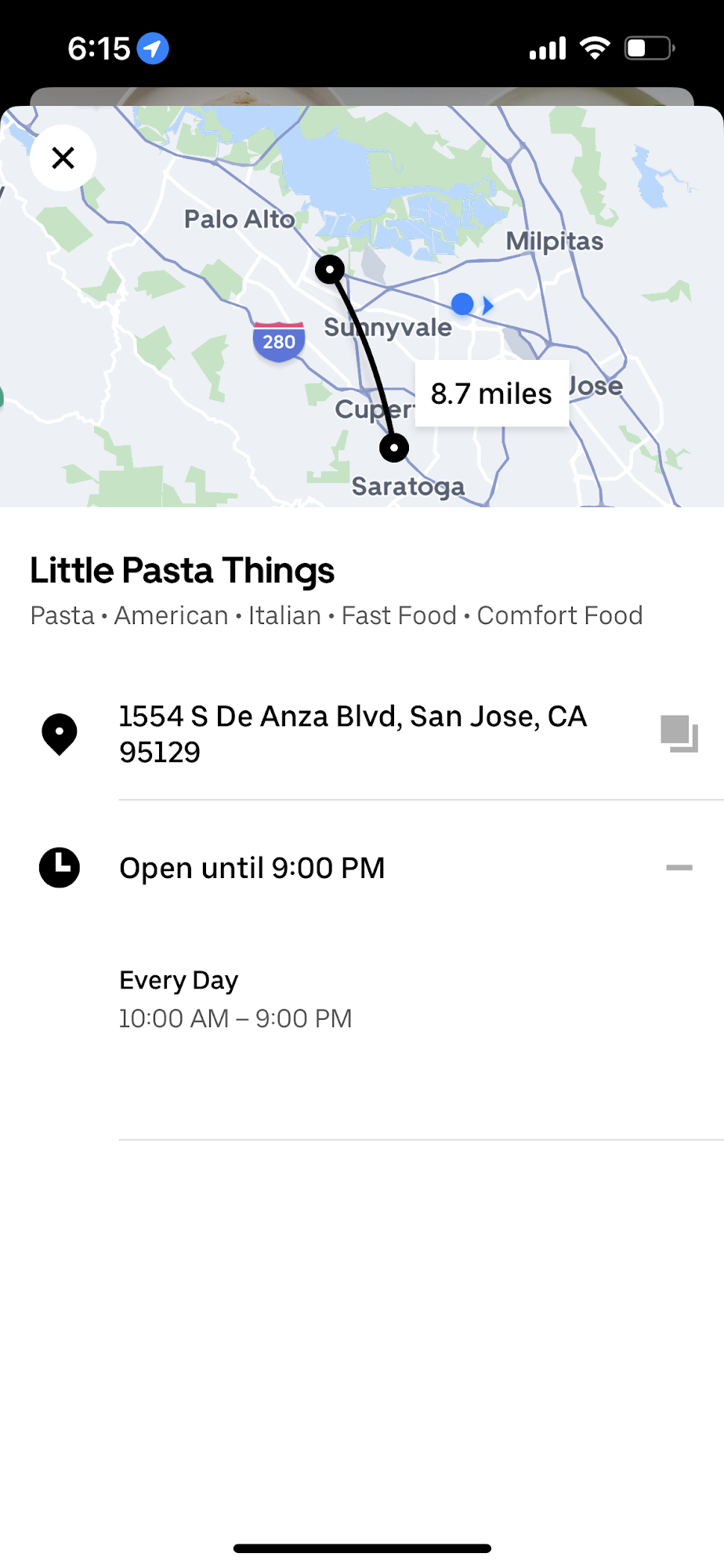Tap the 1554 S De Anza Blvd address

(x=353, y=734)
